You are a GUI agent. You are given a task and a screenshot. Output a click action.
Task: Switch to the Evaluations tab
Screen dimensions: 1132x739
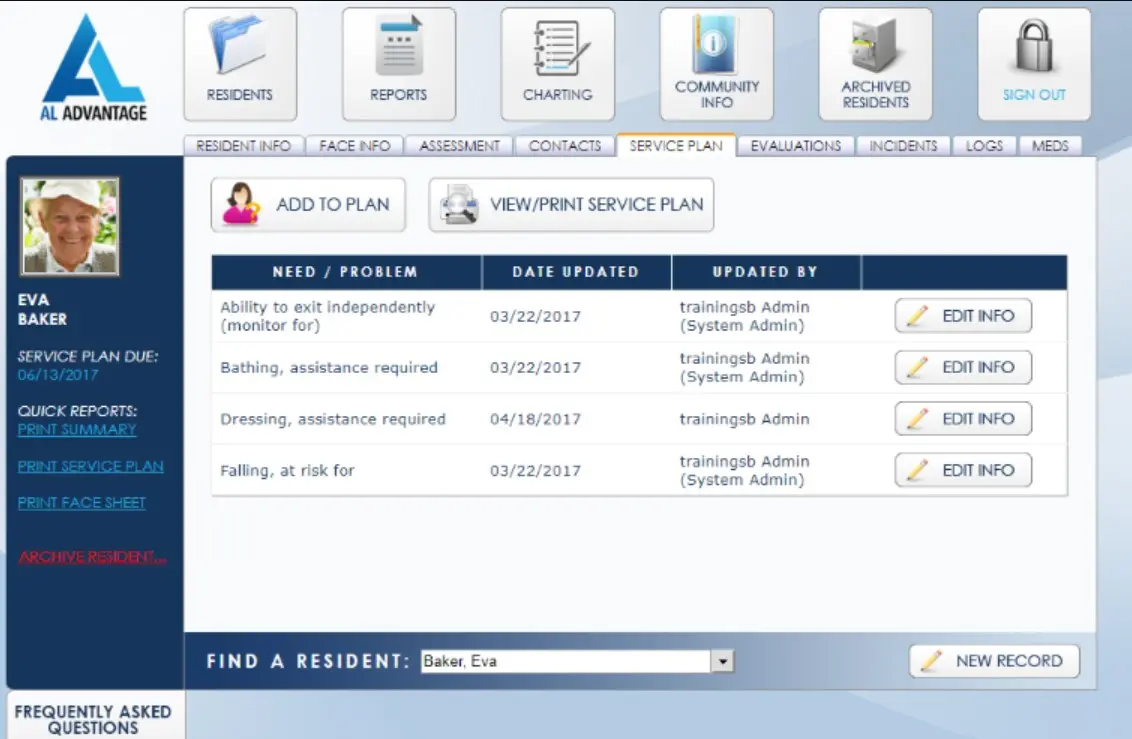pos(796,145)
